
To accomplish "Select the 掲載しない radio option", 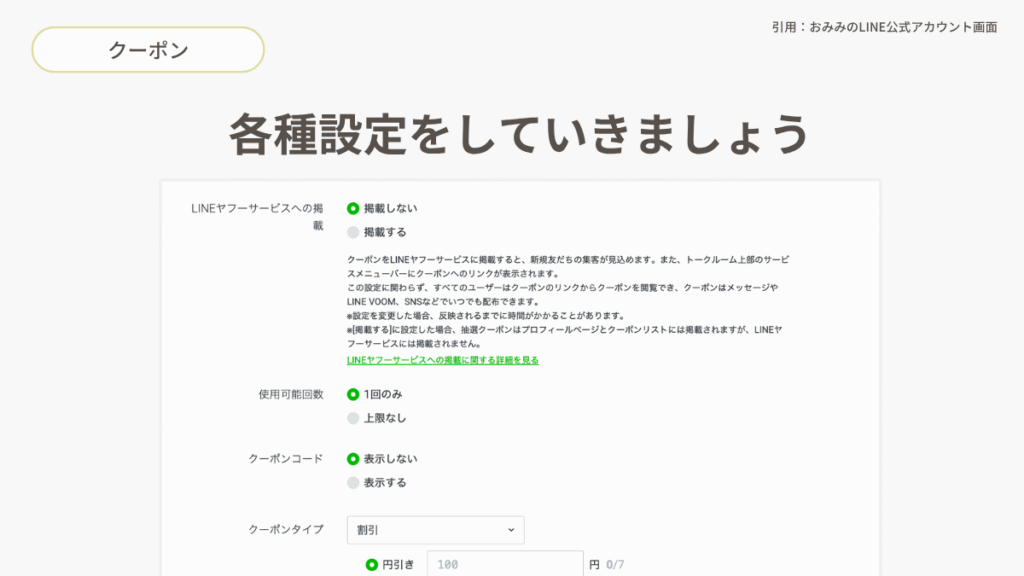I will 353,208.
